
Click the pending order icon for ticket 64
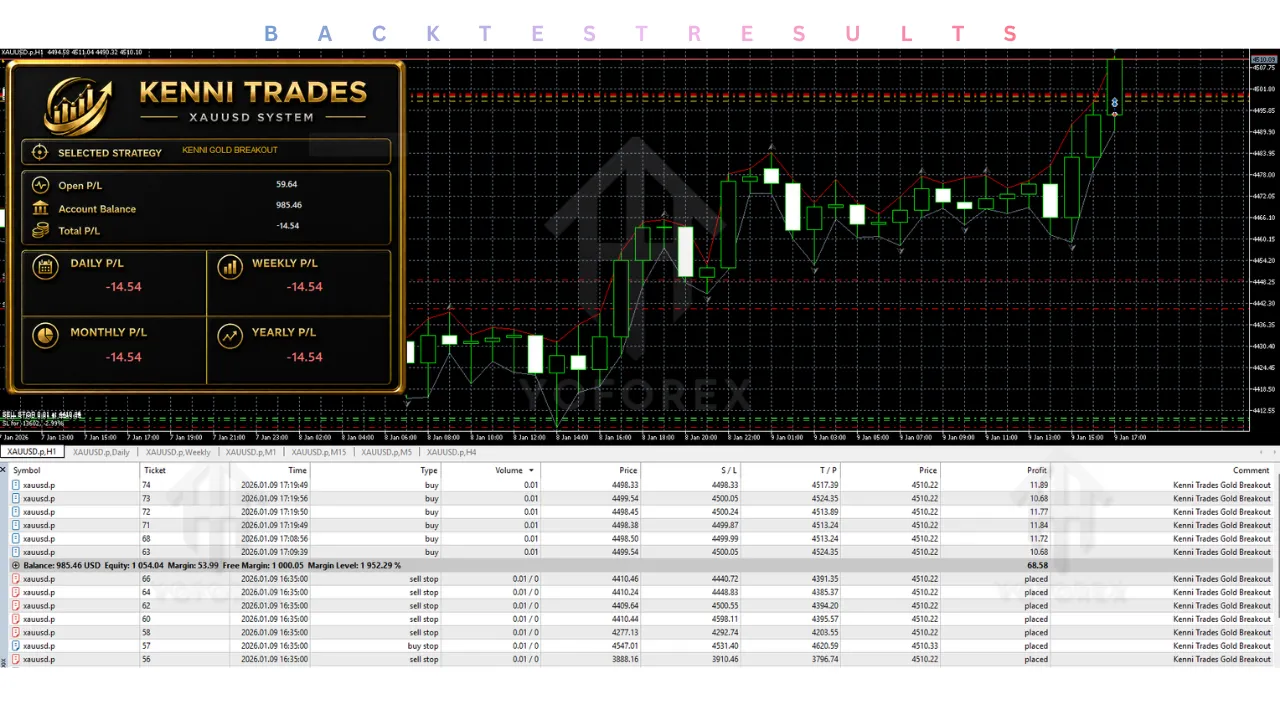[16, 592]
